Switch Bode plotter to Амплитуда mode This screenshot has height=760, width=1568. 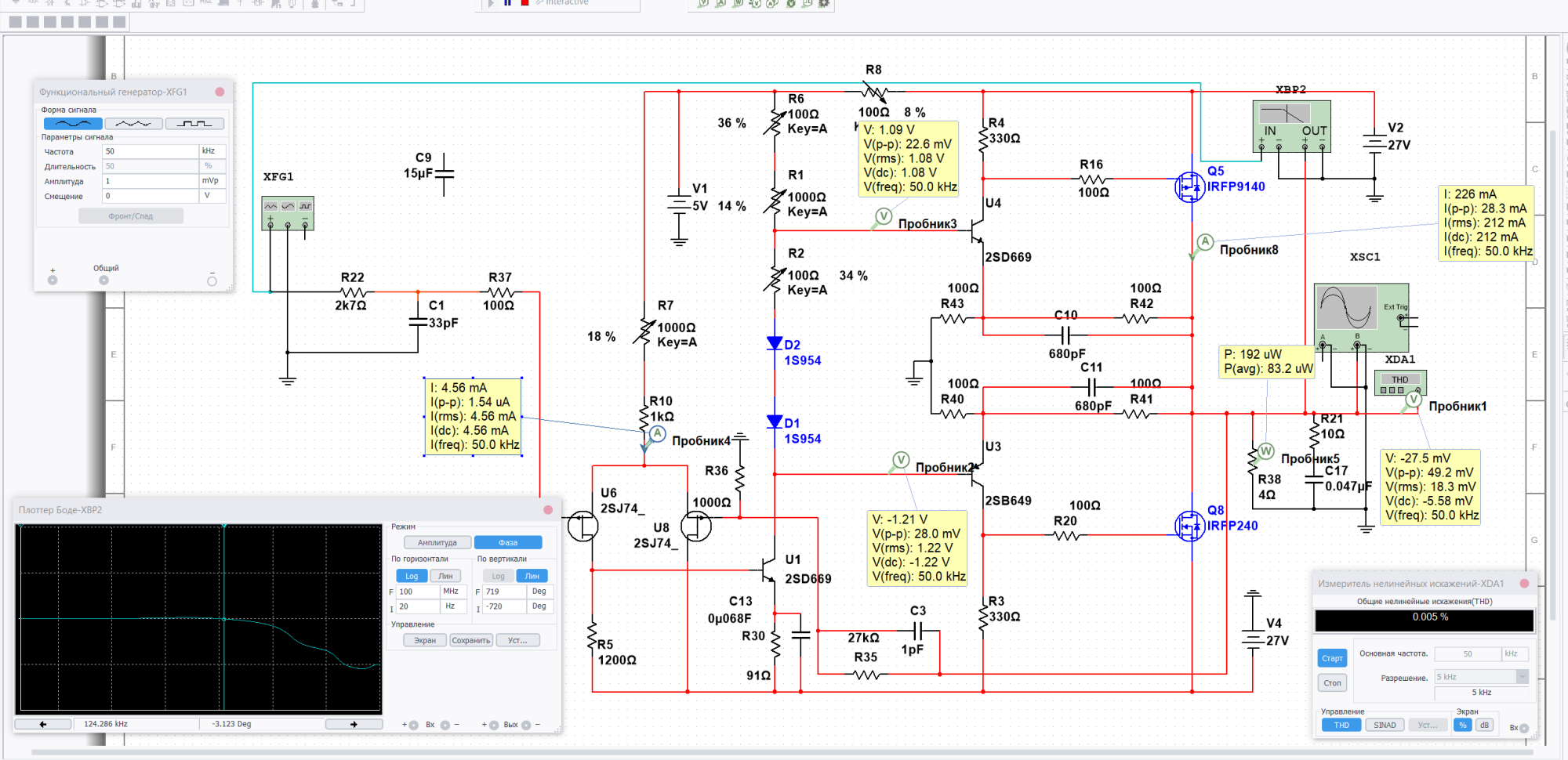[437, 542]
